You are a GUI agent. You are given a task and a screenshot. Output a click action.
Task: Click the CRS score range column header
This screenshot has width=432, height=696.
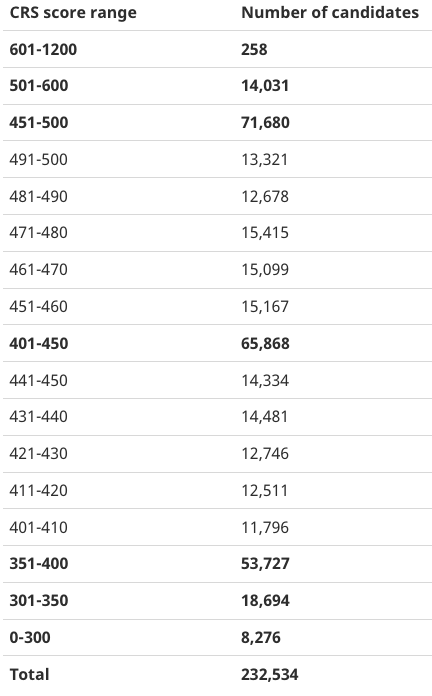(73, 13)
